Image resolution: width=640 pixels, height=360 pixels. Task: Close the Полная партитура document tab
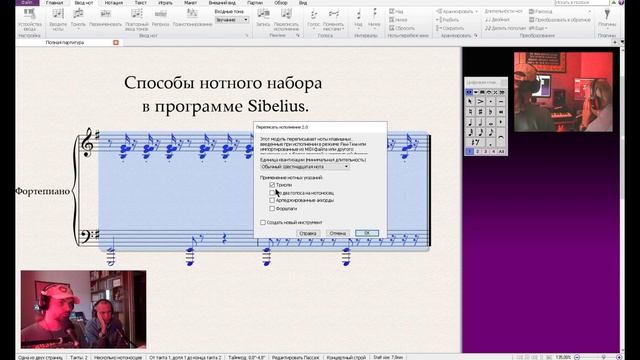point(116,42)
